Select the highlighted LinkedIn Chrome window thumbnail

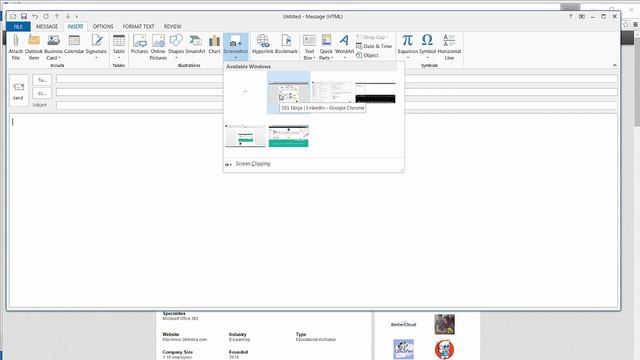point(289,92)
